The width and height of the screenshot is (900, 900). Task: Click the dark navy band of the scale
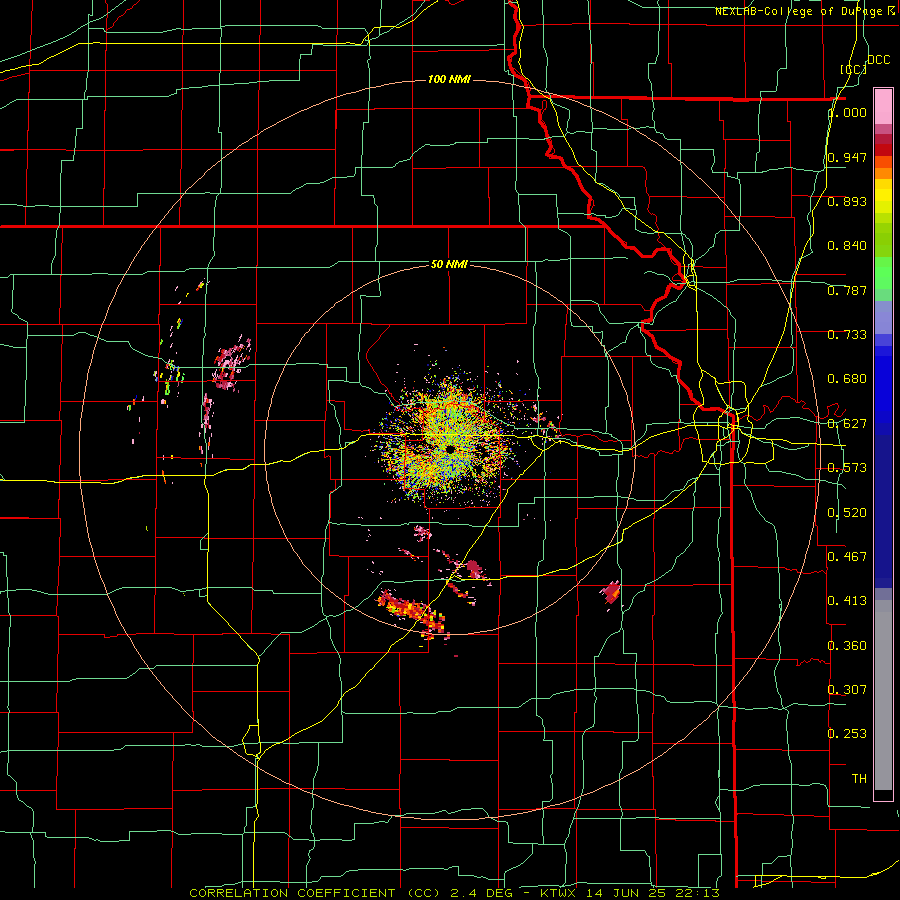tap(883, 511)
